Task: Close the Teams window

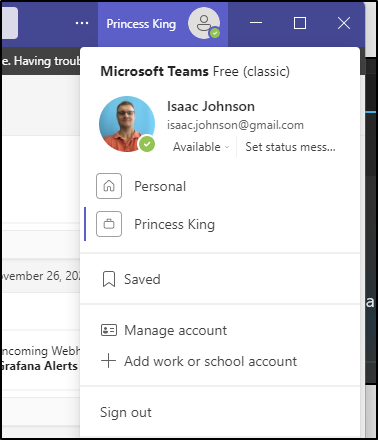Action: tap(344, 23)
